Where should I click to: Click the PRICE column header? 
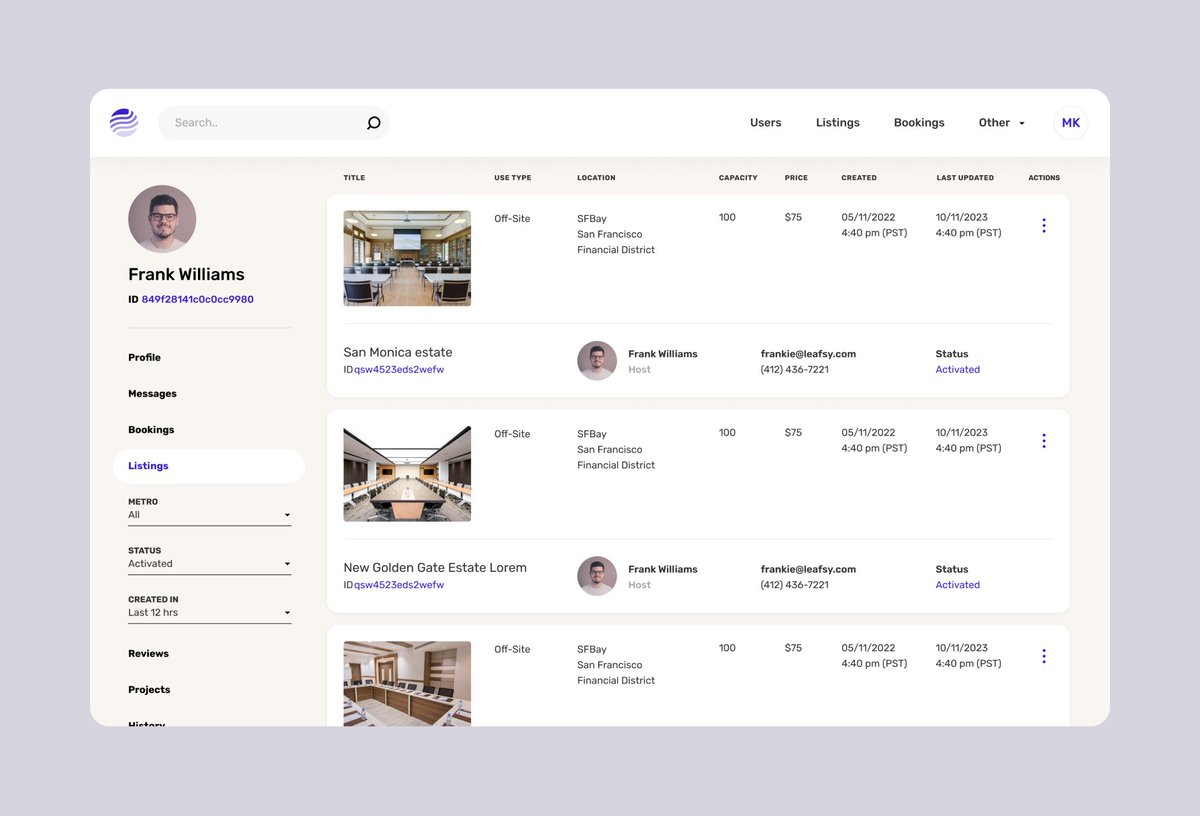796,178
